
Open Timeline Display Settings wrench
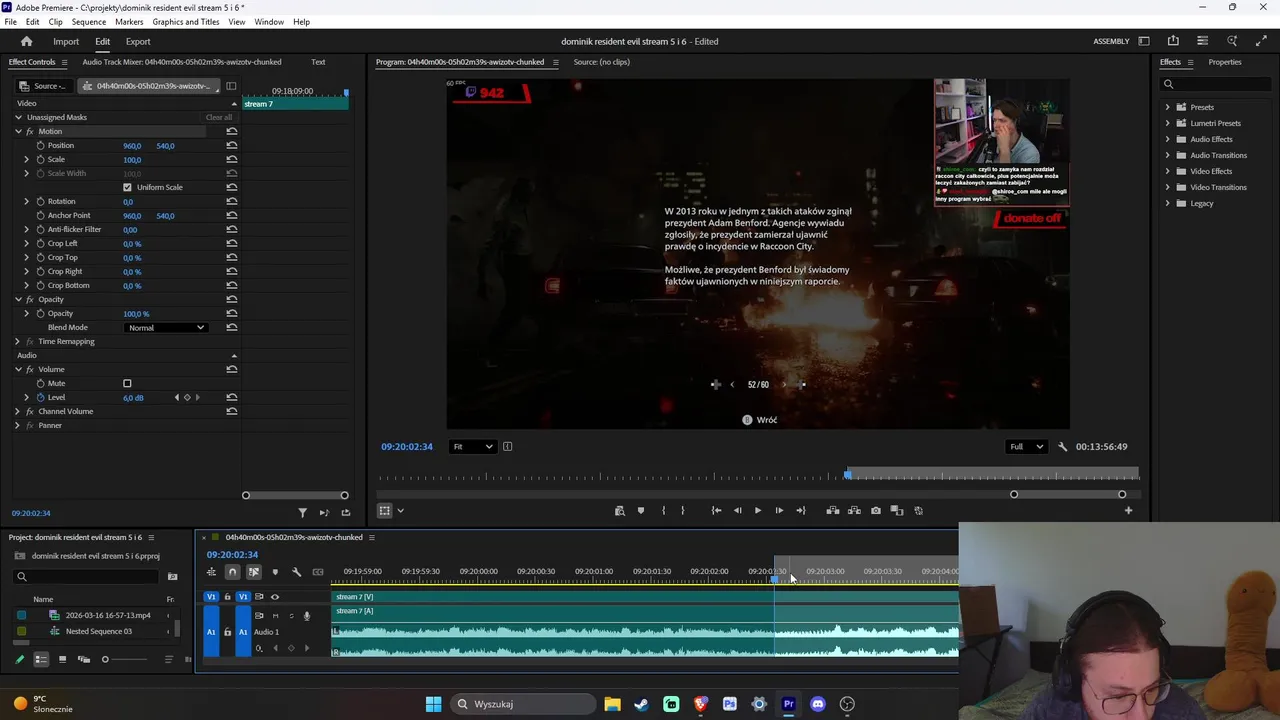click(x=296, y=572)
